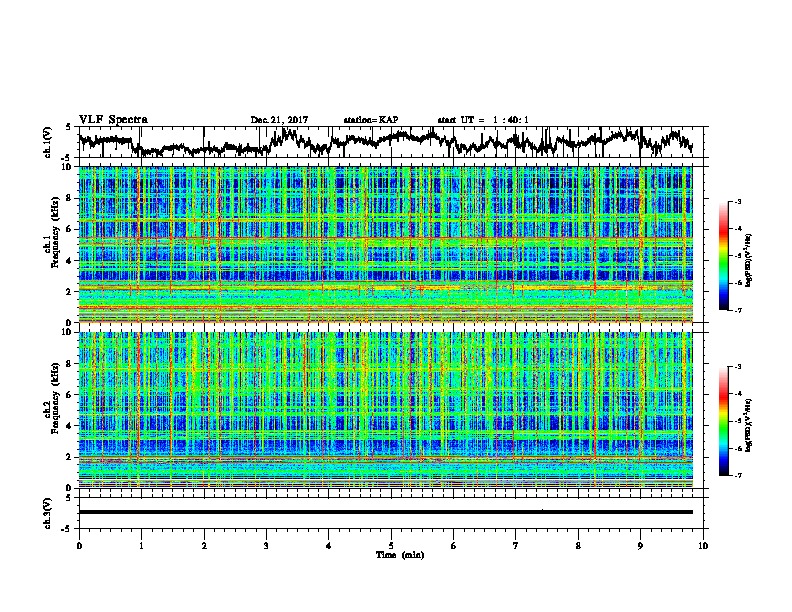The width and height of the screenshot is (792, 612).
Task: Click time axis tick label '0'
Action: pyautogui.click(x=79, y=546)
